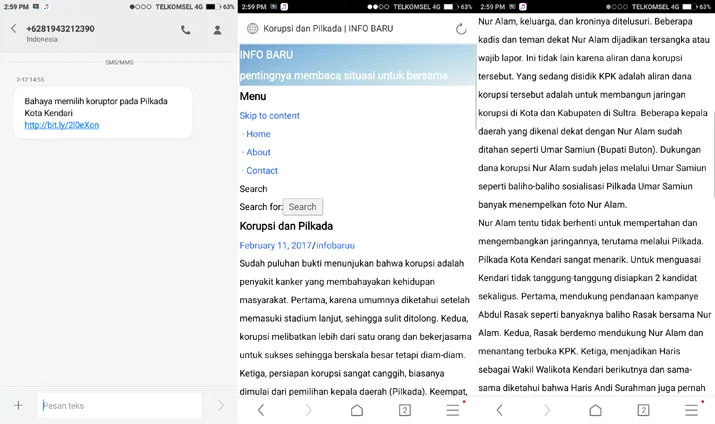Tap the back arrow in SMS conversation header
Image resolution: width=715 pixels, height=424 pixels.
click(13, 29)
